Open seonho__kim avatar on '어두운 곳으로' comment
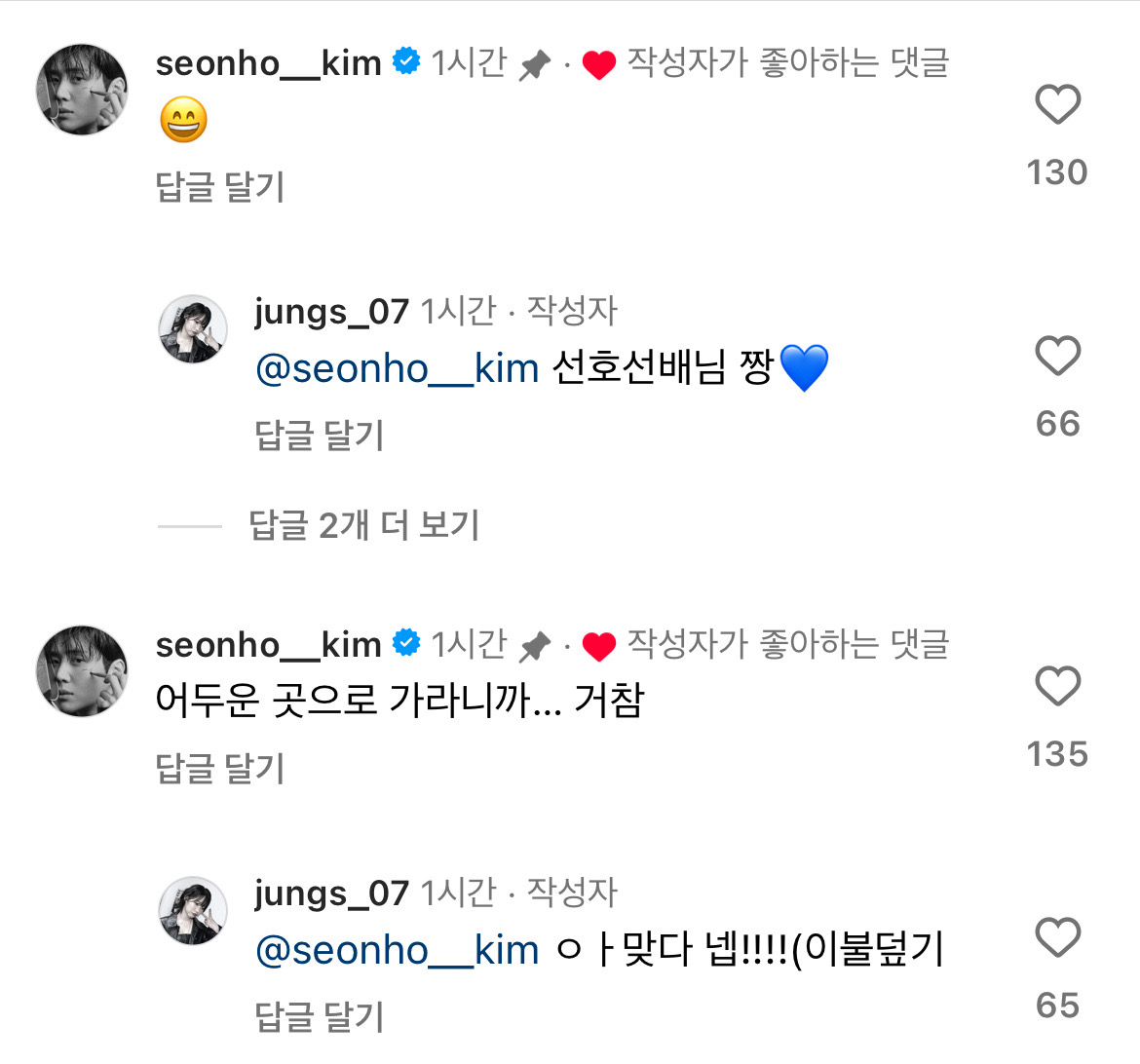Image resolution: width=1140 pixels, height=1064 pixels. 82,671
